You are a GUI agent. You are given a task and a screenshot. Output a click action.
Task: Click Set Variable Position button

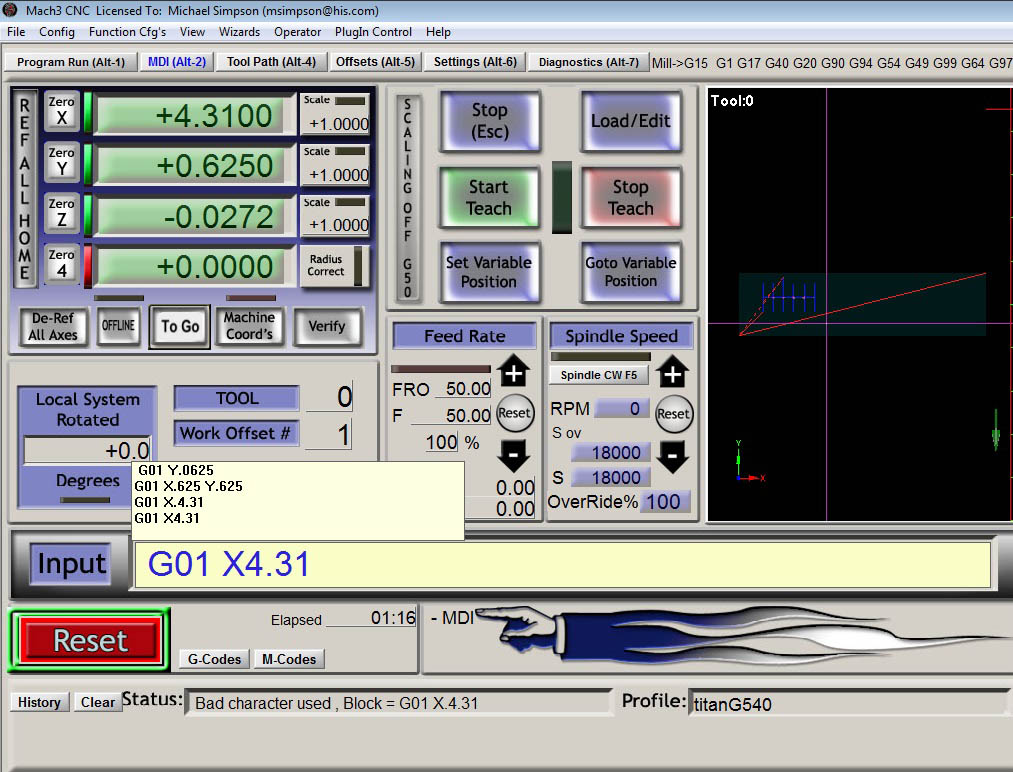(x=489, y=272)
